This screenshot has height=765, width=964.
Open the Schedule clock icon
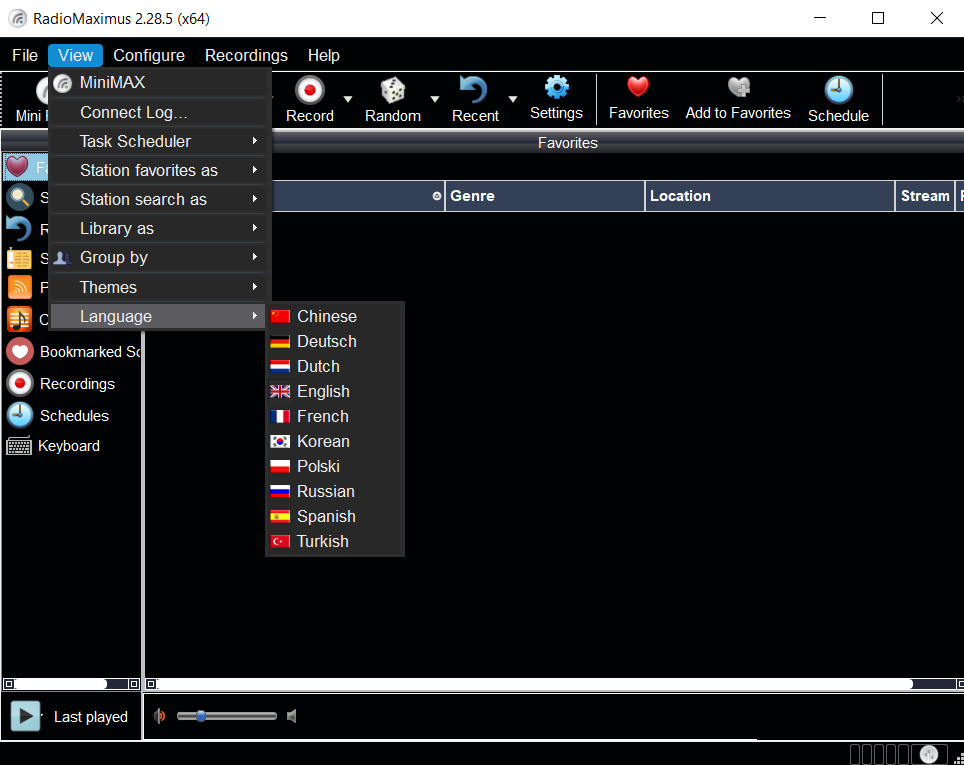coord(838,90)
